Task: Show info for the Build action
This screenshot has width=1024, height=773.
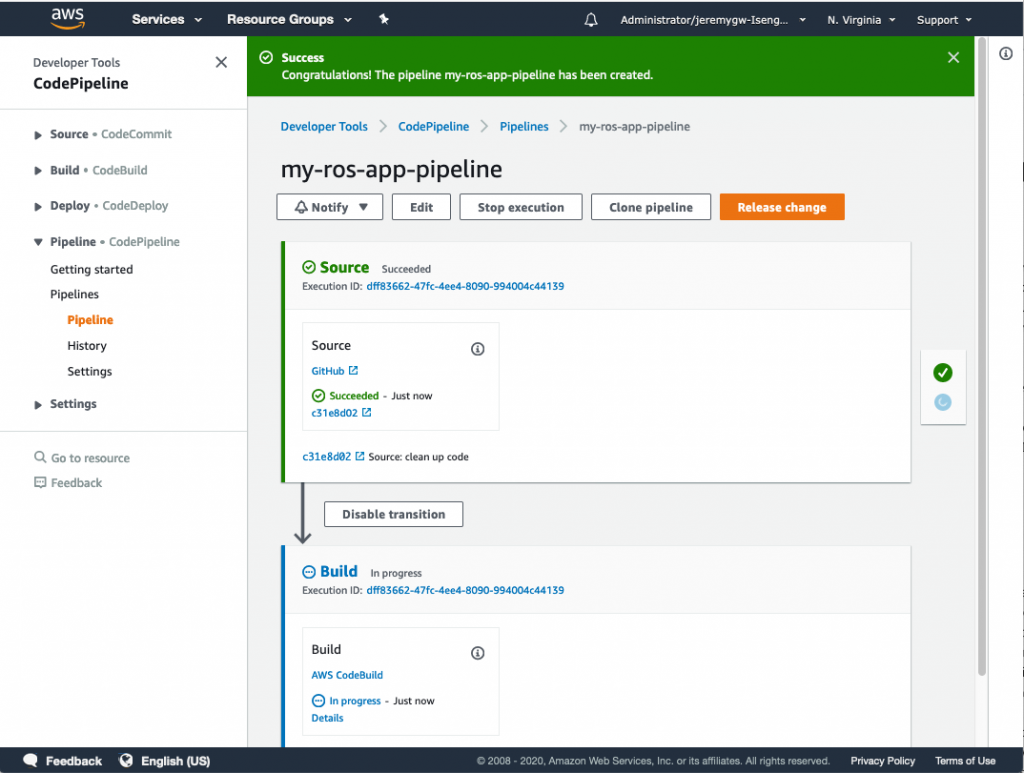Action: 477,653
